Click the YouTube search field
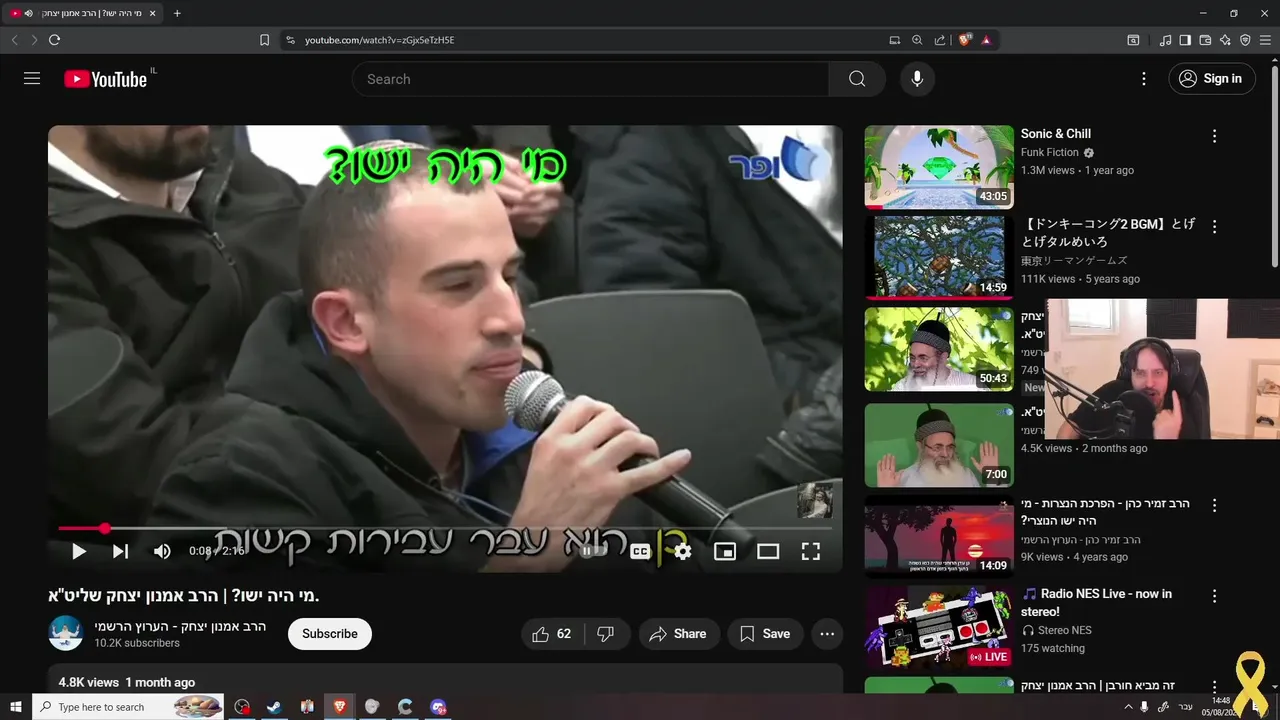Image resolution: width=1280 pixels, height=720 pixels. click(590, 79)
